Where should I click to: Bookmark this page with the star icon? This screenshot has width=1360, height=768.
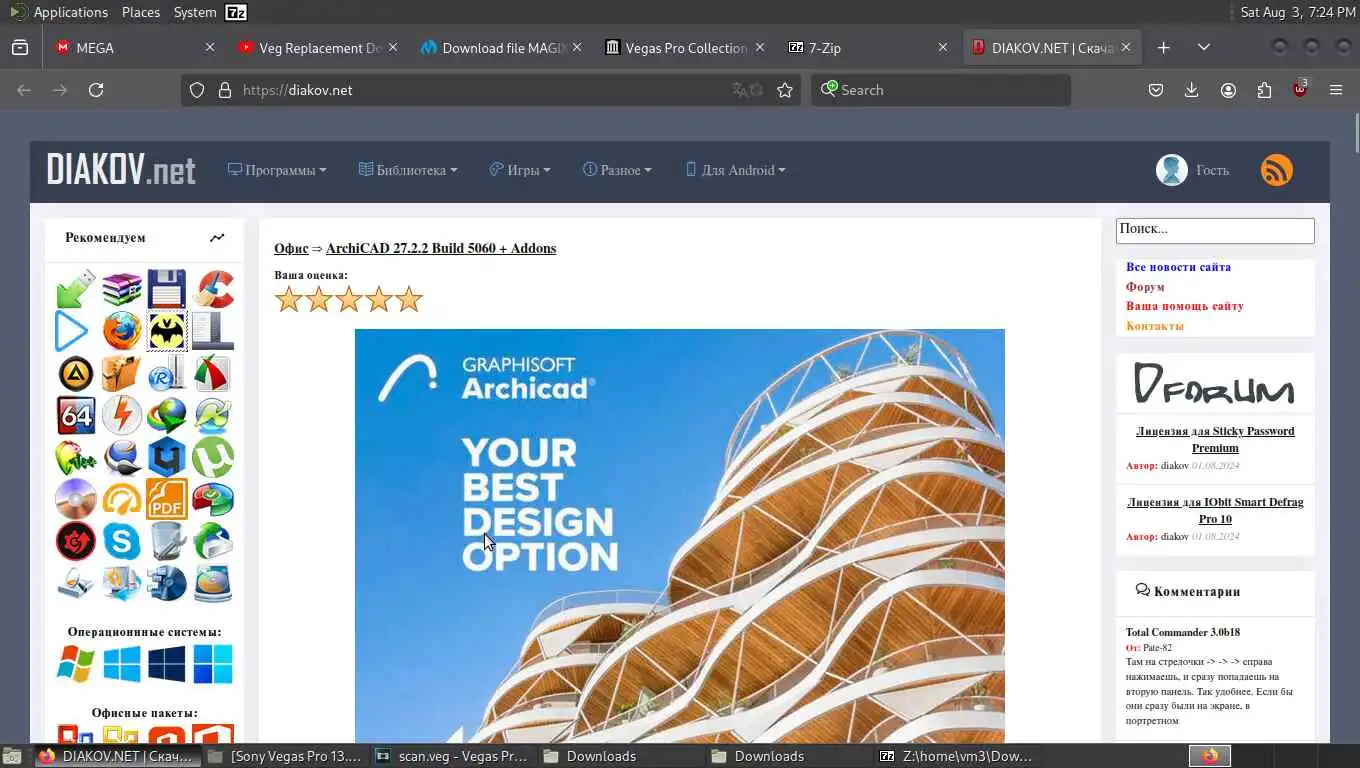tap(785, 90)
